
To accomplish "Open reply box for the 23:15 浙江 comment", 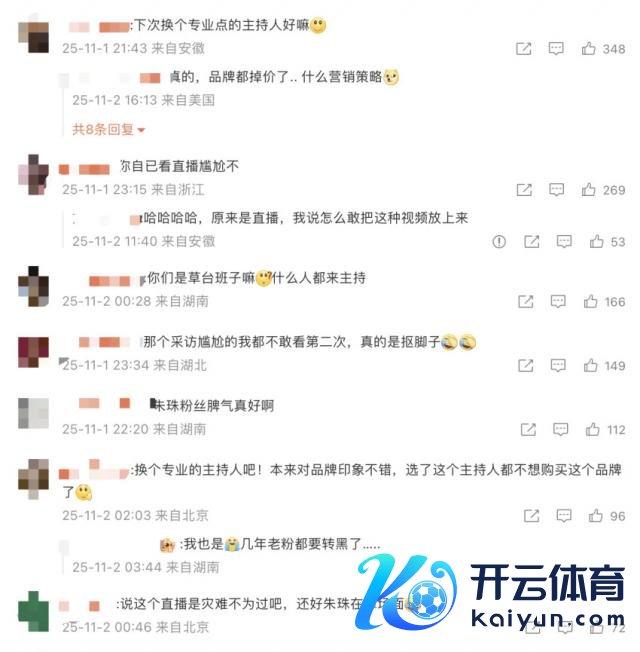I will coord(556,190).
